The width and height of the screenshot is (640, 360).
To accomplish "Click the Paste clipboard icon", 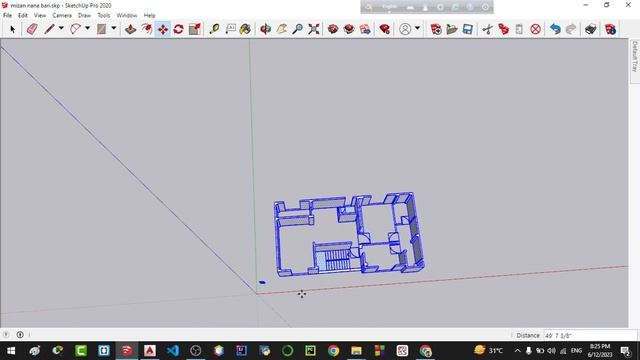I will 519,29.
